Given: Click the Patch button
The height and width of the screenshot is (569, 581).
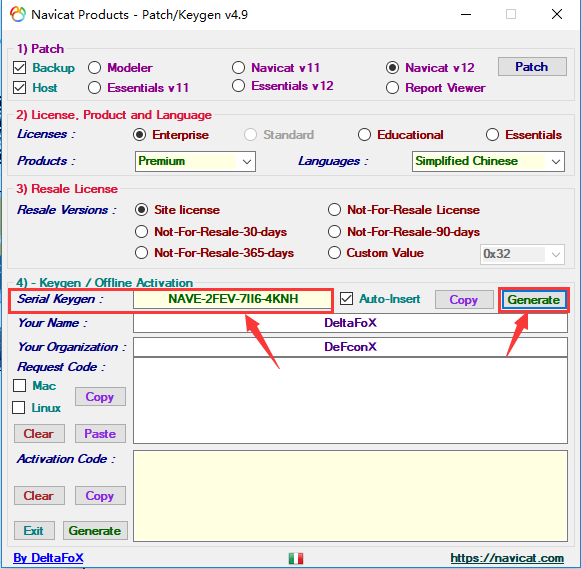Looking at the screenshot, I should tap(532, 67).
